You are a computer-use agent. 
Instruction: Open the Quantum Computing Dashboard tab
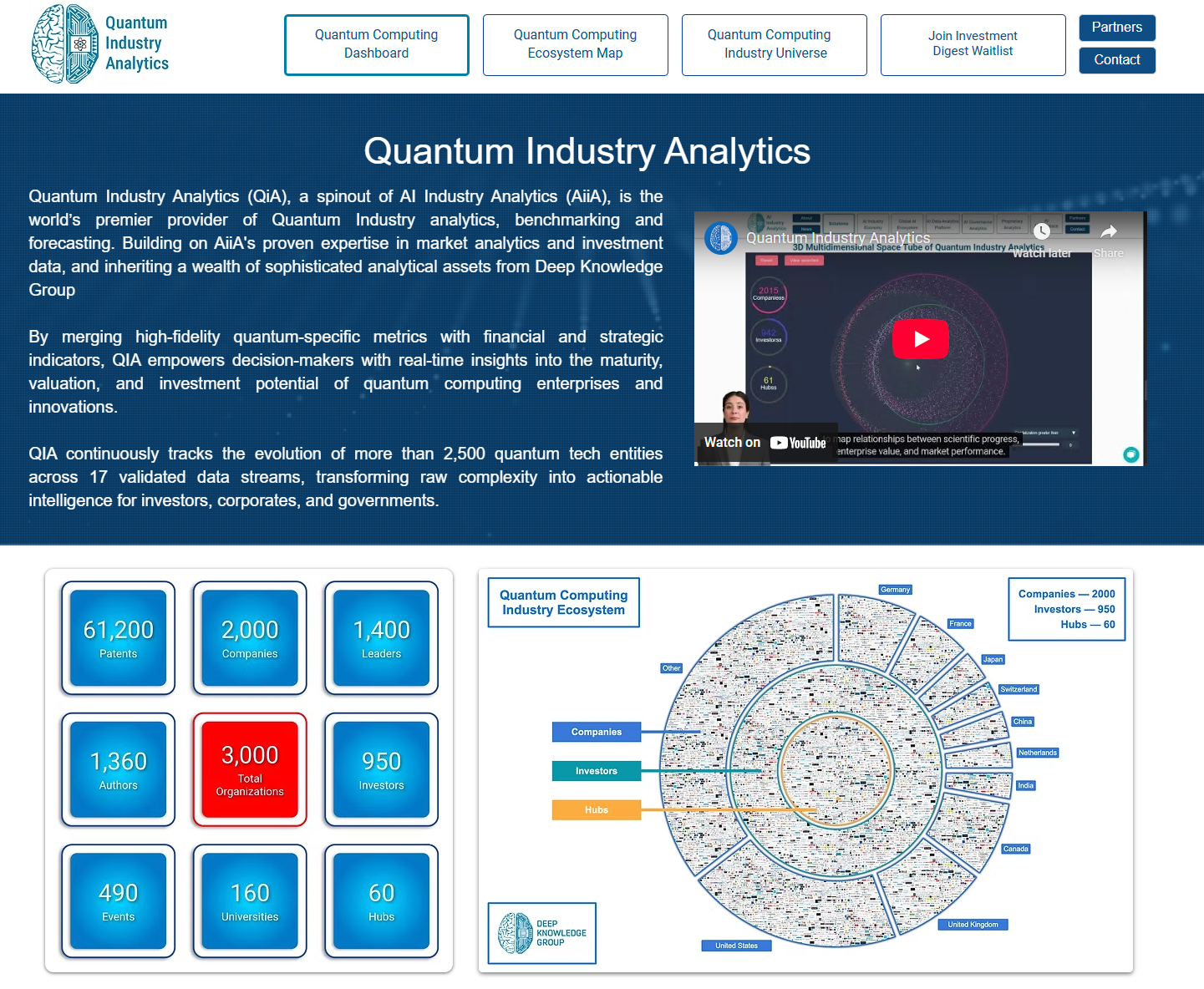[376, 44]
